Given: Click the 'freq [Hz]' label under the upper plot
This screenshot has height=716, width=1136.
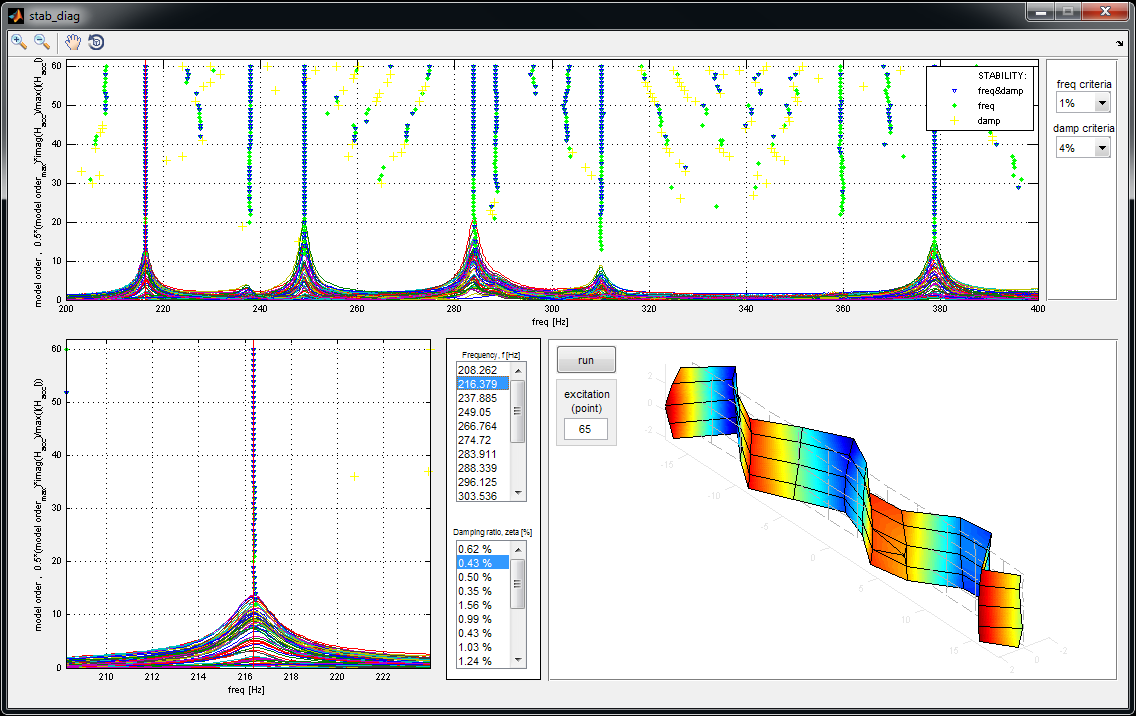Looking at the screenshot, I should [x=550, y=322].
